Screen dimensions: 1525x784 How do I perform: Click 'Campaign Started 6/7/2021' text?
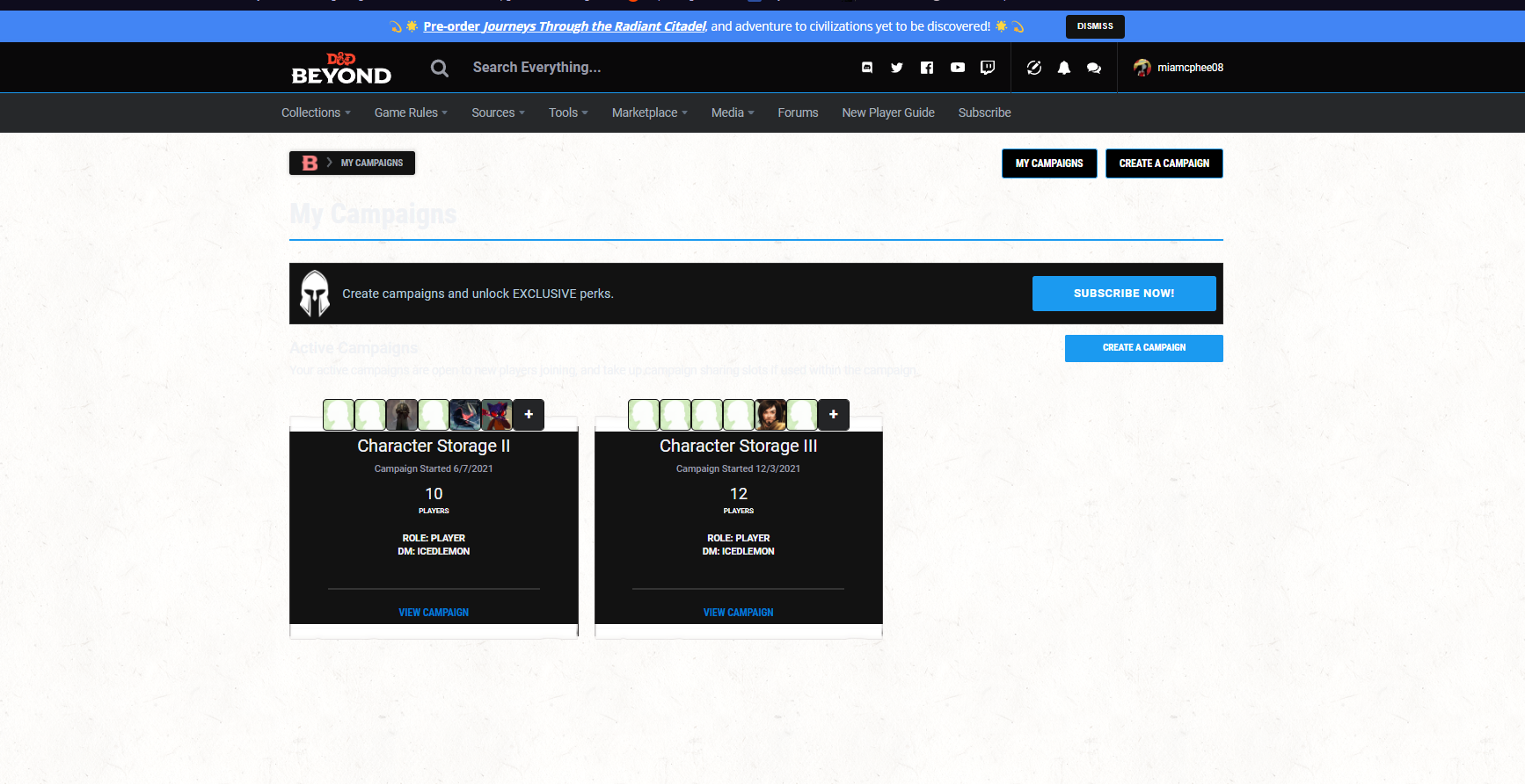tap(434, 468)
